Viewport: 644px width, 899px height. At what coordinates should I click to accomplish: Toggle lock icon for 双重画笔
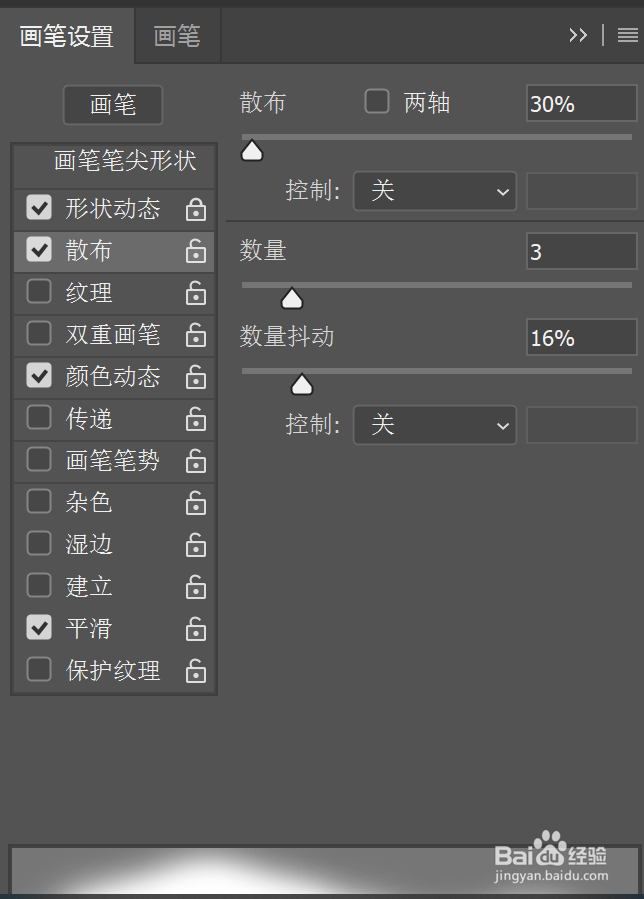(196, 335)
